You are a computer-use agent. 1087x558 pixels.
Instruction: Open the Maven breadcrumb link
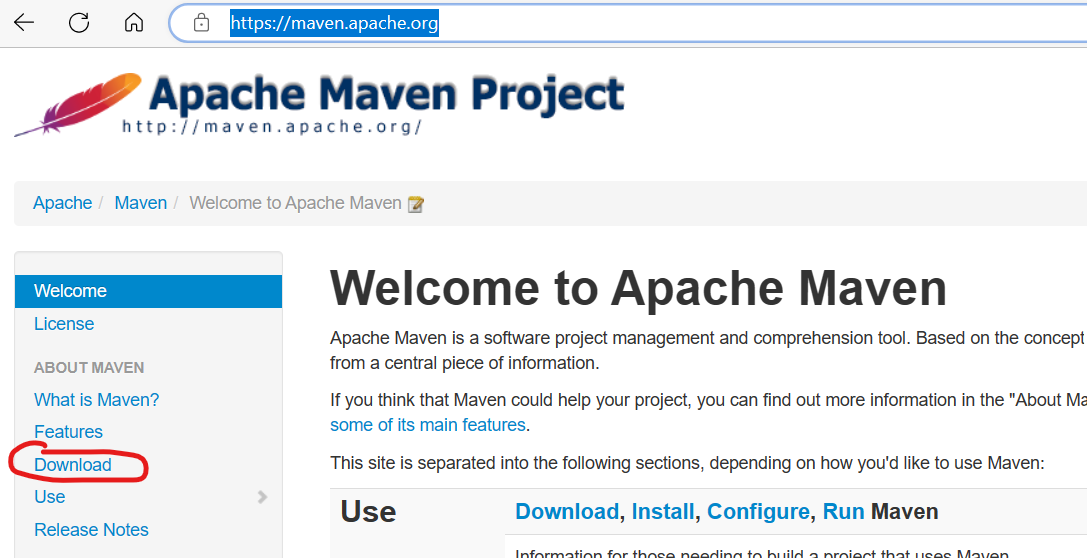click(x=141, y=203)
